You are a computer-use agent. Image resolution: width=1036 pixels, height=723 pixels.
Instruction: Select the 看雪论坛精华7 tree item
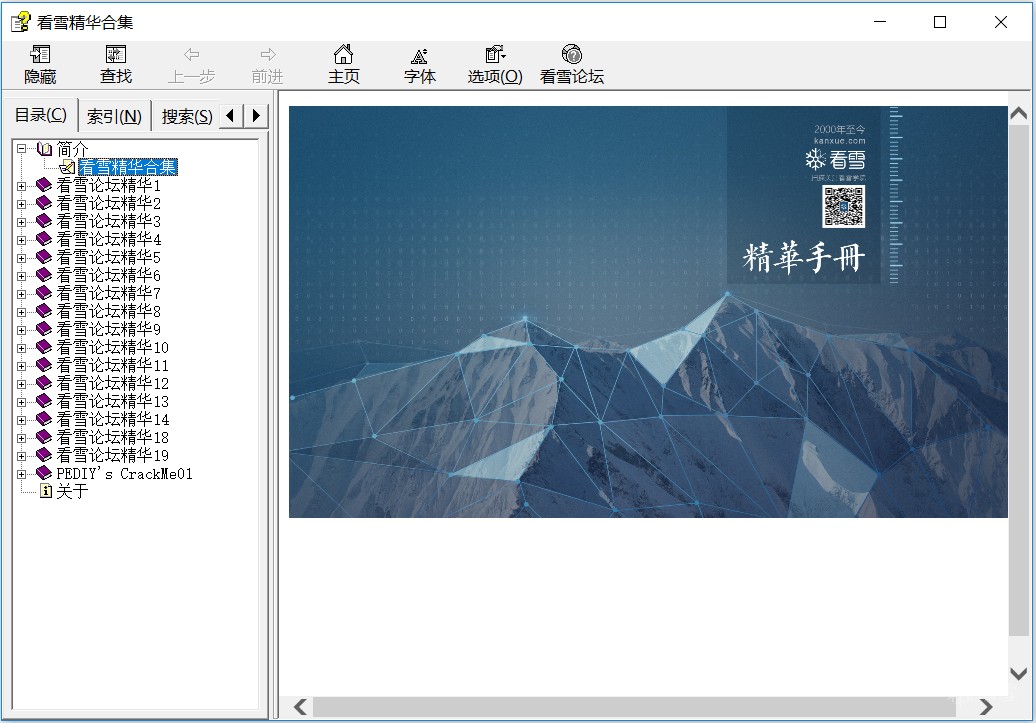(x=108, y=293)
